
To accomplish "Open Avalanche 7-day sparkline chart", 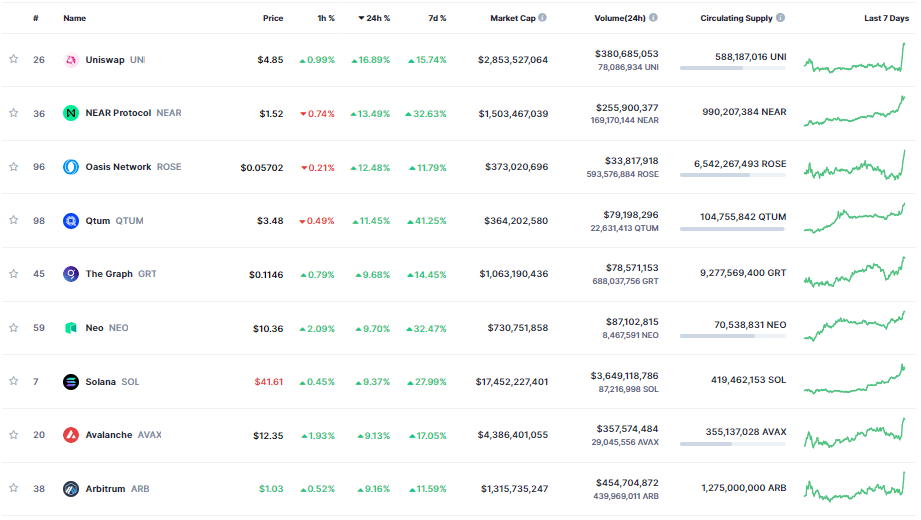I will pos(855,433).
